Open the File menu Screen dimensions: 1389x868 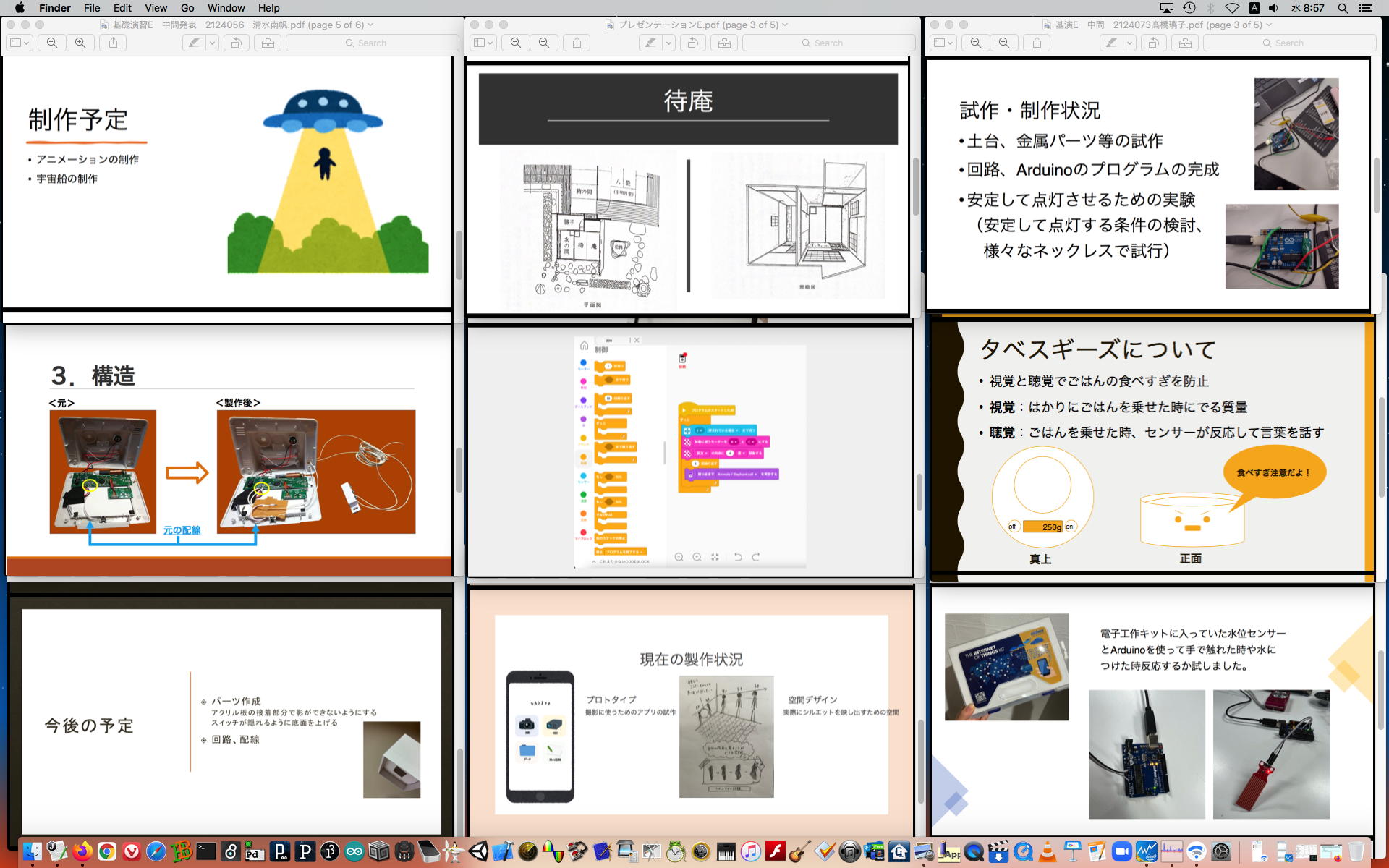point(92,8)
